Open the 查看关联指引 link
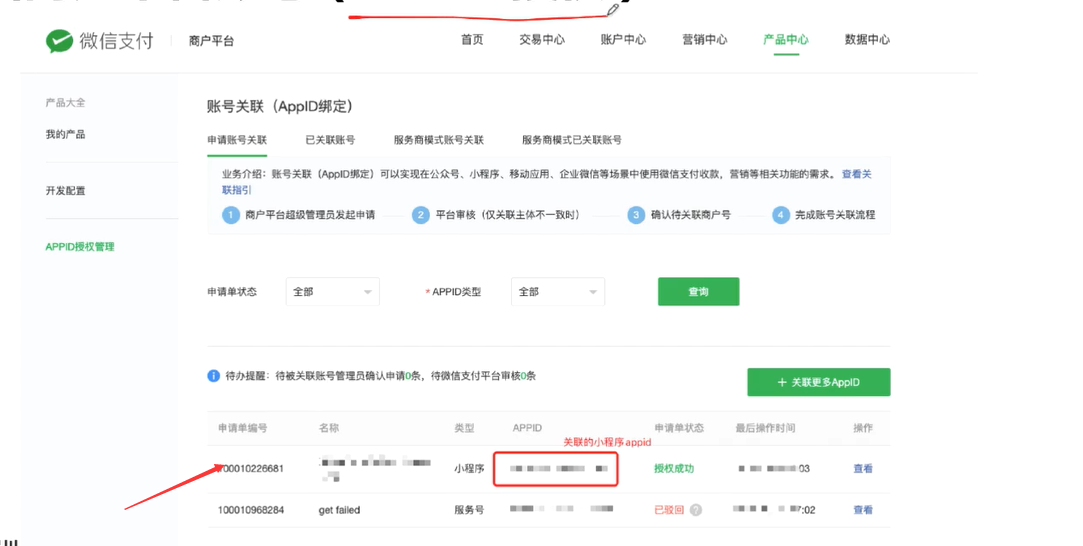The image size is (1083, 546). click(856, 175)
